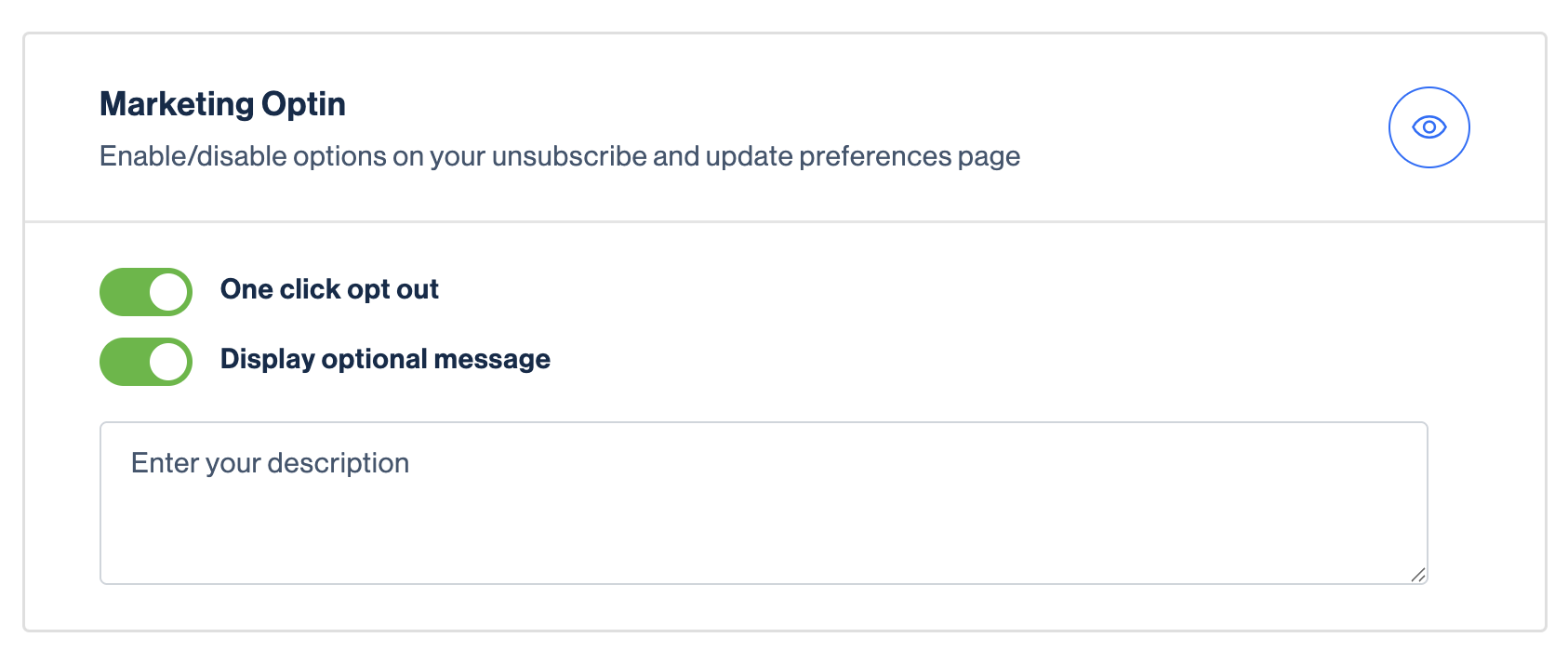The width and height of the screenshot is (1568, 664).
Task: Focus the Enter your description field
Action: 763,502
